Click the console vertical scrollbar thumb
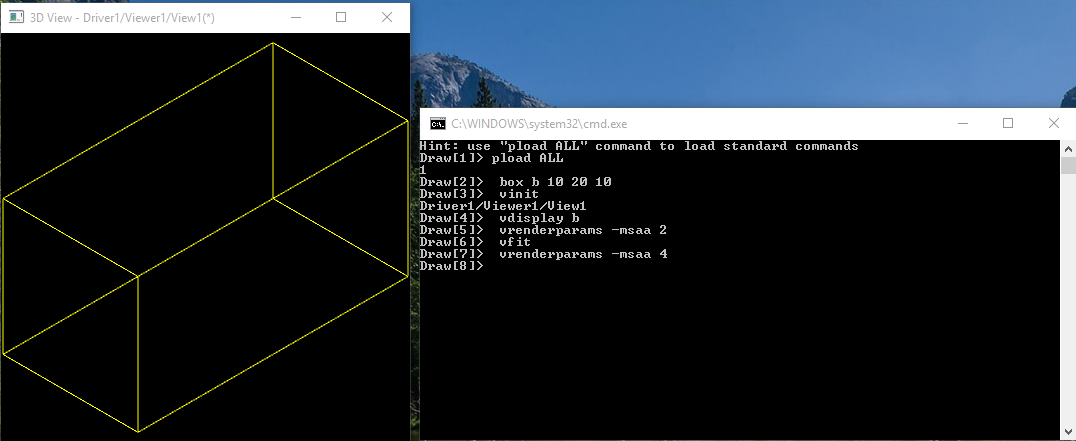This screenshot has height=441, width=1076. pyautogui.click(x=1068, y=166)
